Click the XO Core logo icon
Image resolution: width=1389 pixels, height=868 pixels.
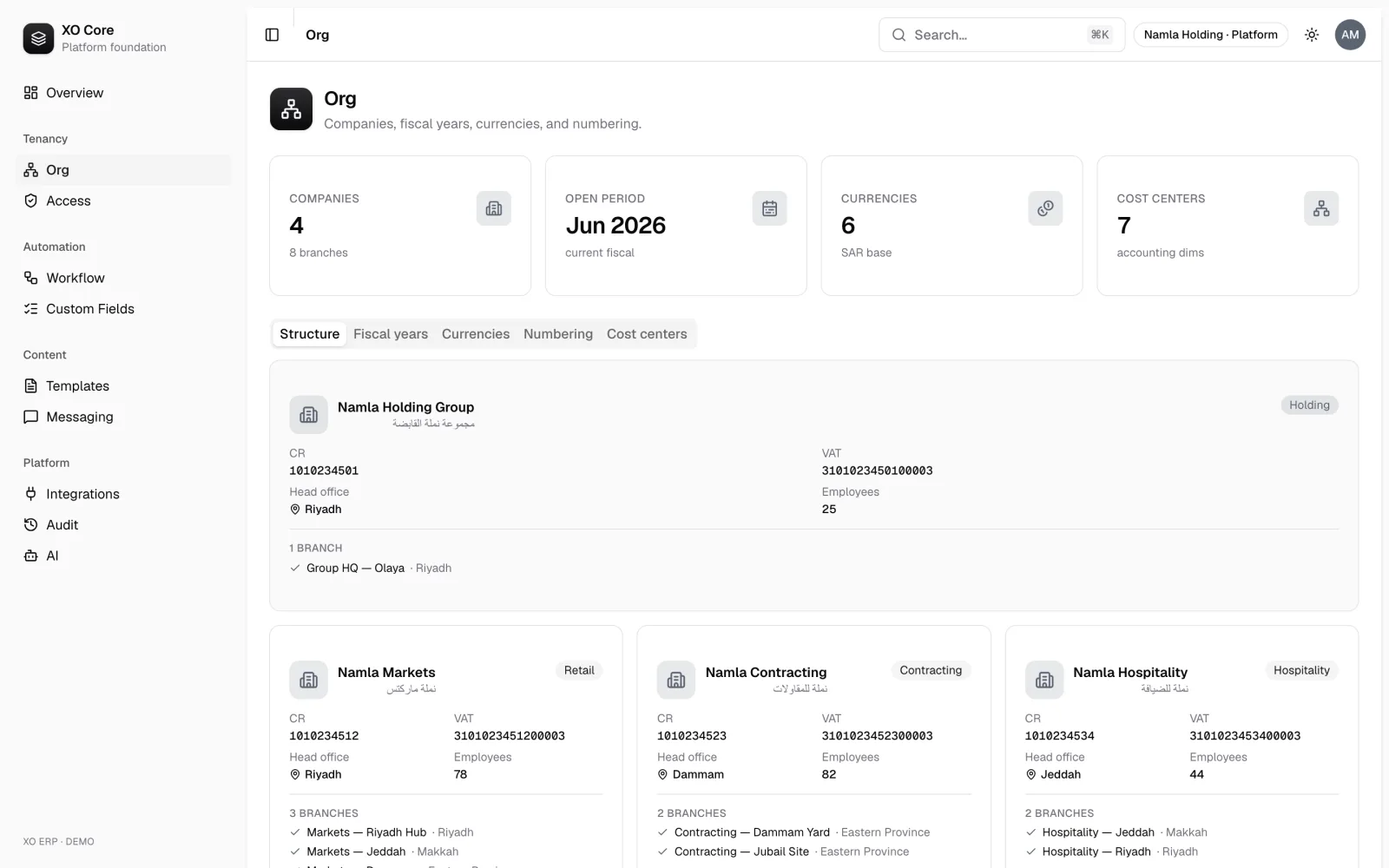[38, 38]
